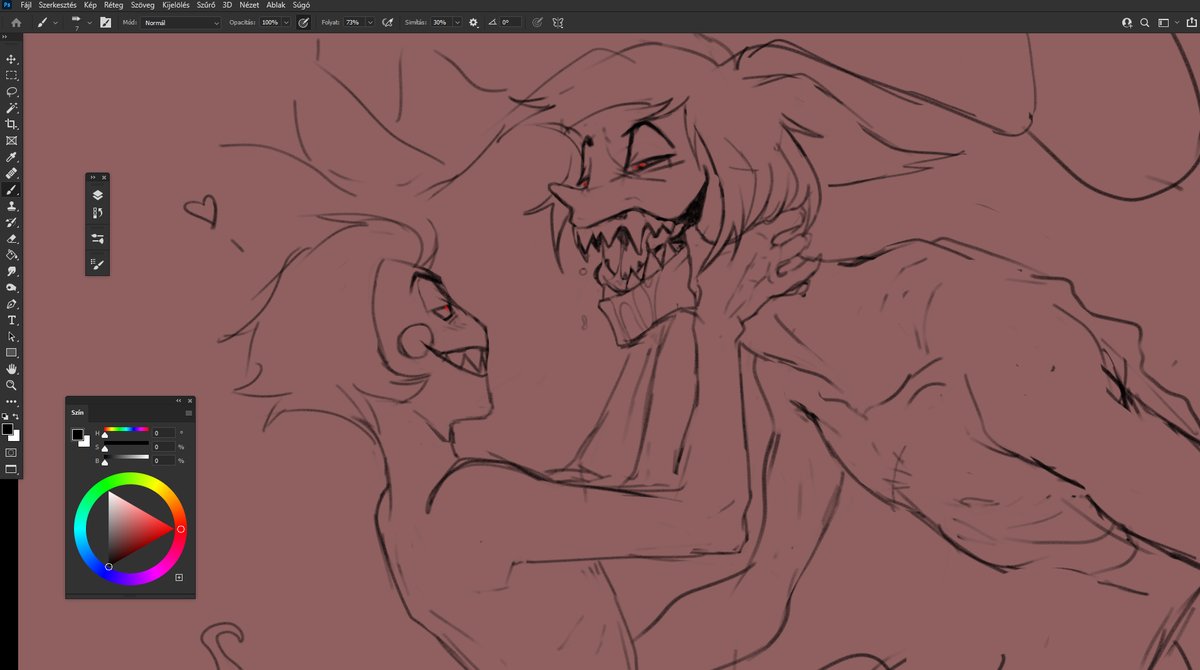Click the B brightness slider in Szín panel

click(126, 457)
